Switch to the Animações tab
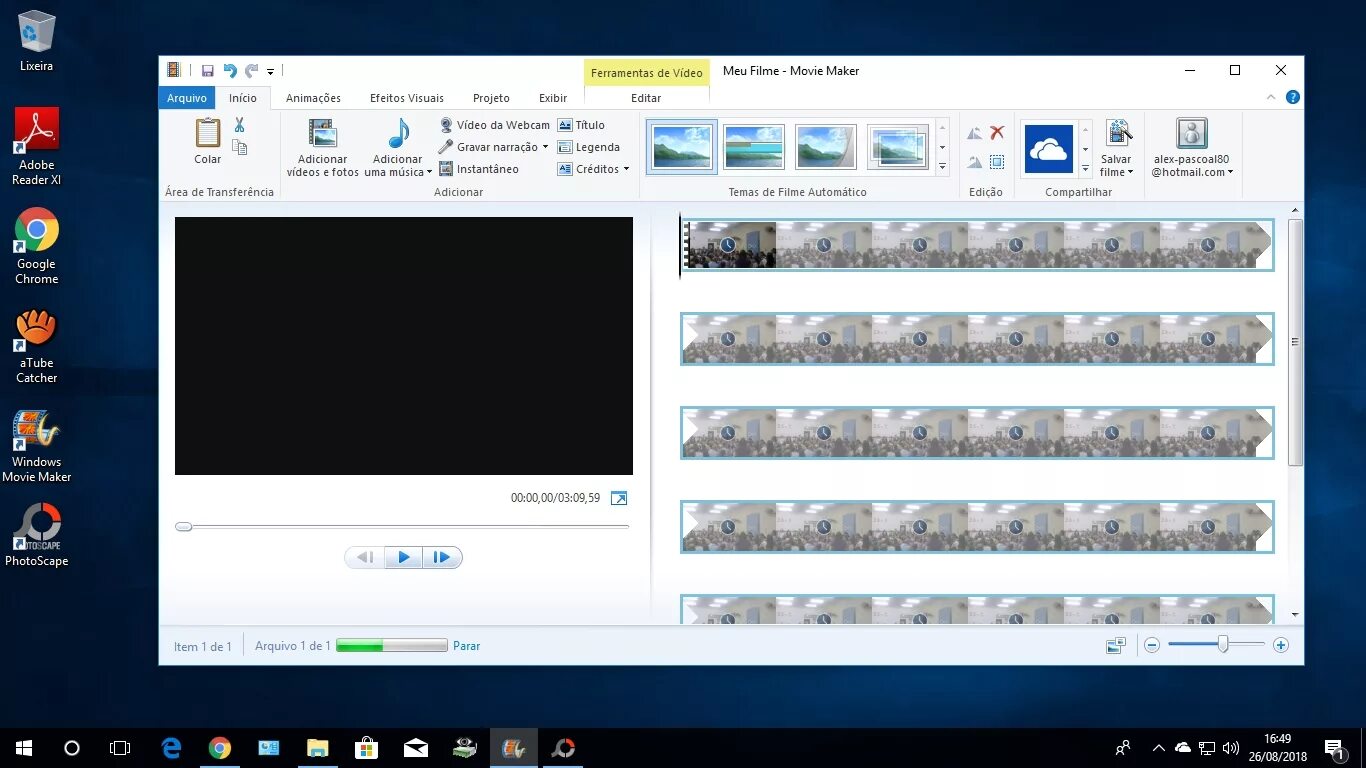The height and width of the screenshot is (768, 1366). click(x=313, y=98)
